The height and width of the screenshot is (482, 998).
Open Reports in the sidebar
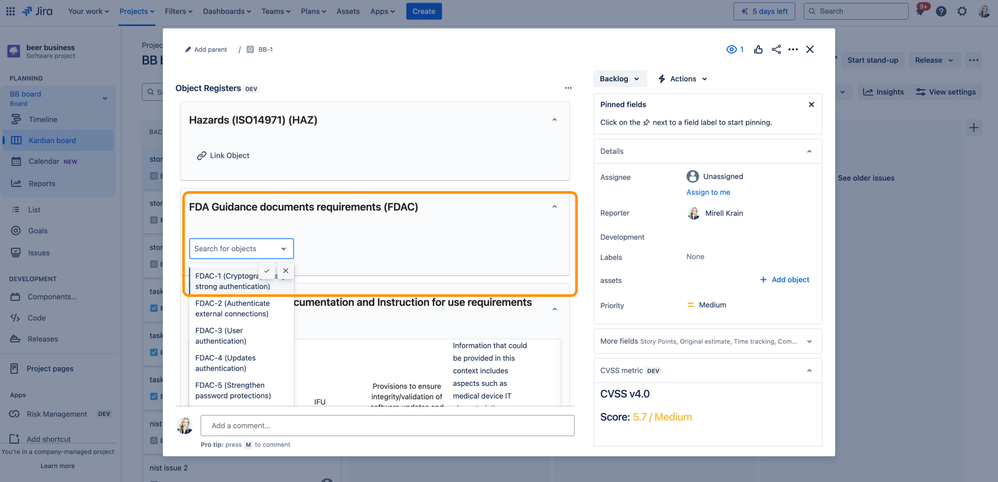(x=41, y=183)
